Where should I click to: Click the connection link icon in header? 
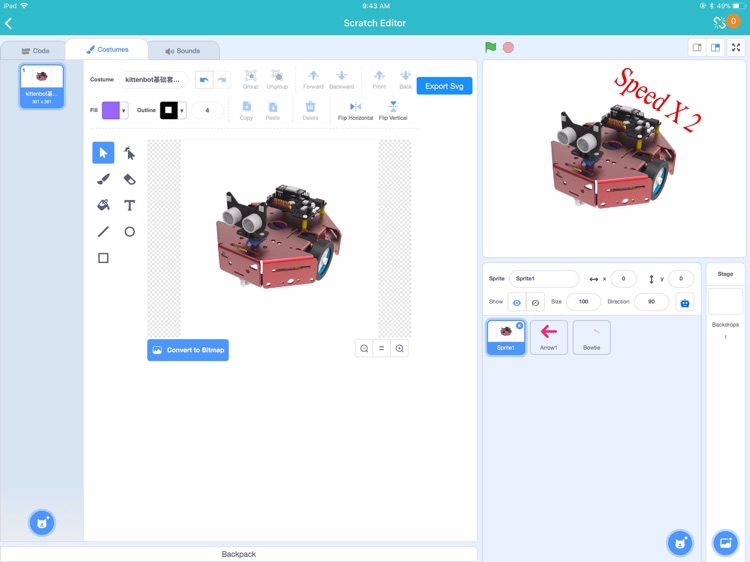pos(719,22)
